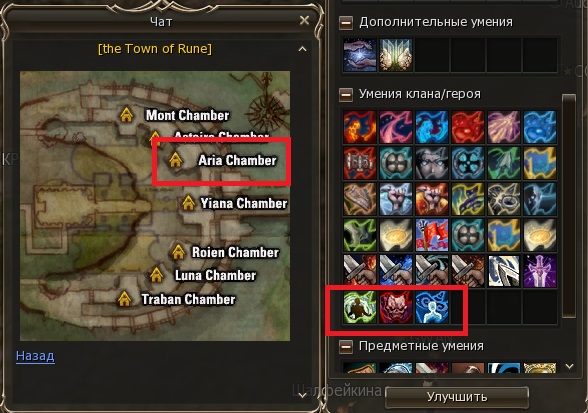Collapse the Дополнительные умения section
This screenshot has width=588, height=413.
click(x=346, y=23)
